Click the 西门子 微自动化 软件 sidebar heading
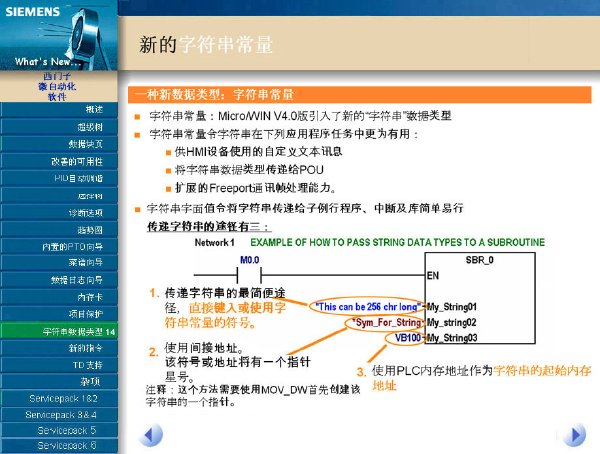 click(57, 87)
